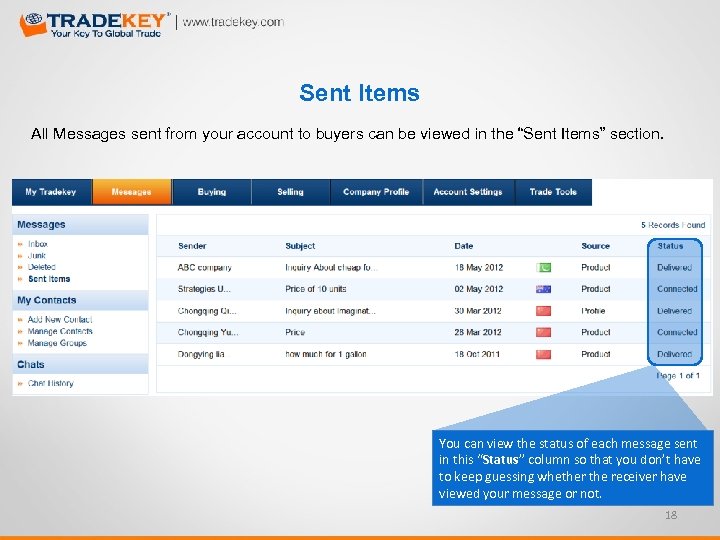720x540 pixels.
Task: Click date 30 Mar 2012
Action: coord(478,311)
